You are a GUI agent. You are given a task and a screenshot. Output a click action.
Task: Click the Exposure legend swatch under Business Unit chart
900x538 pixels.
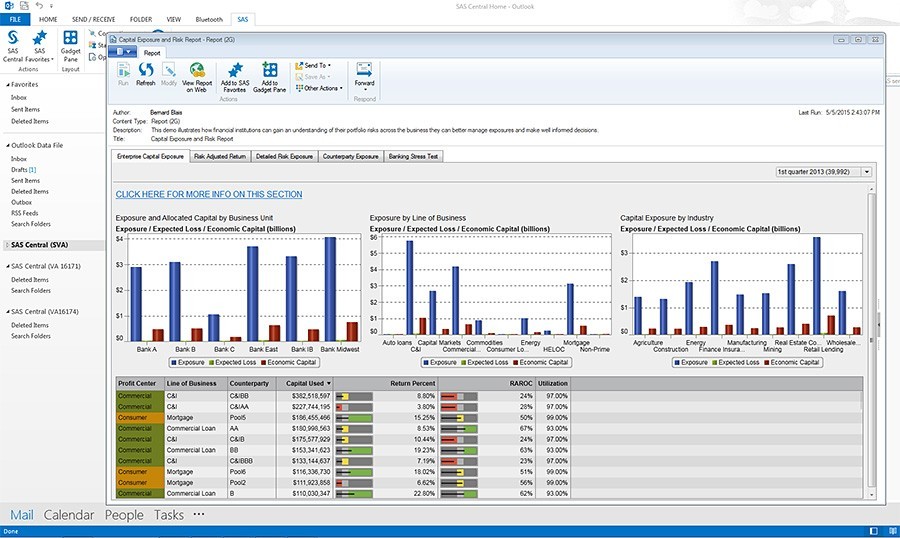pos(174,363)
